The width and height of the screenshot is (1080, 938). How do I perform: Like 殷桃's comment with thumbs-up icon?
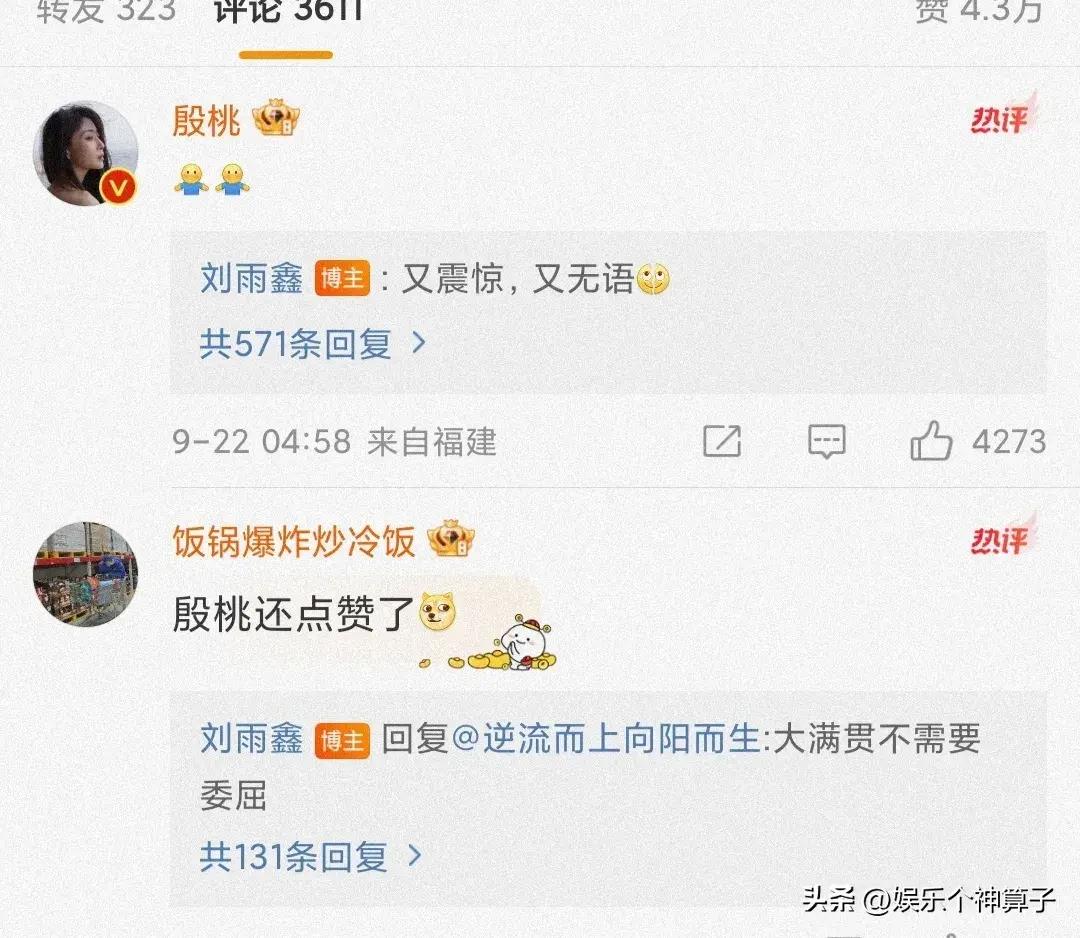(931, 441)
